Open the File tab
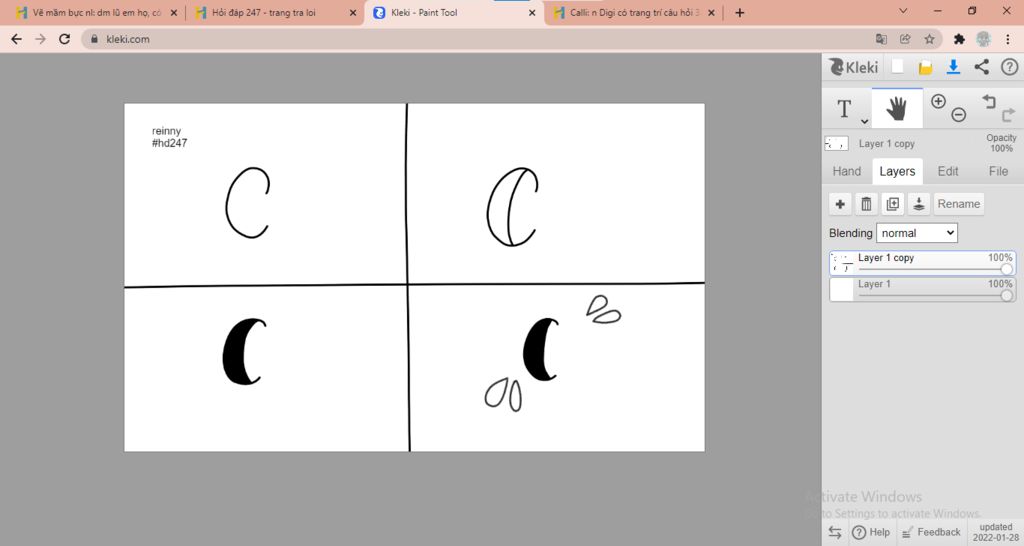Image resolution: width=1024 pixels, height=546 pixels. coord(998,171)
